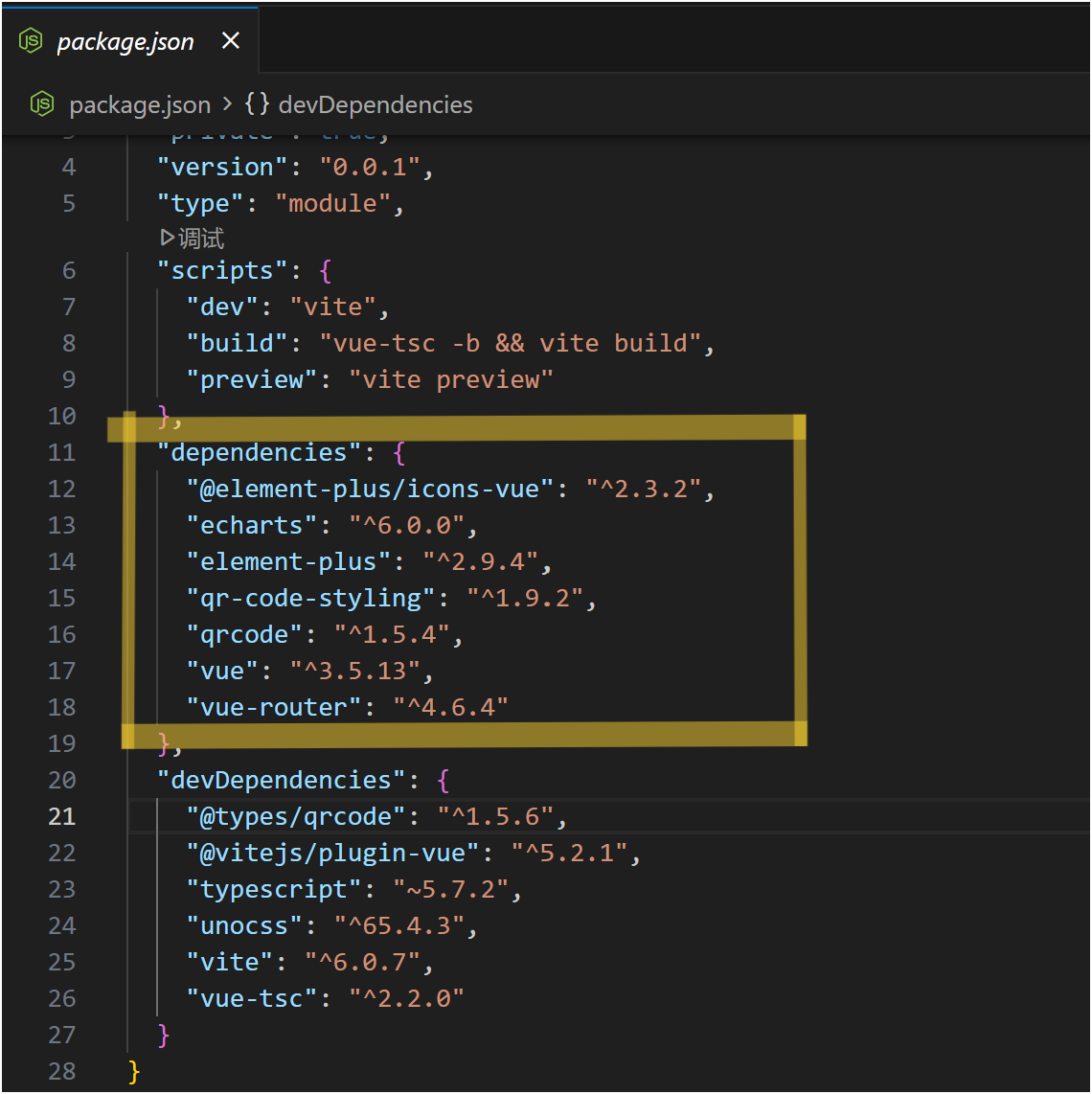1092x1094 pixels.
Task: Click the 调试 debug CodeLens link
Action: click(201, 239)
